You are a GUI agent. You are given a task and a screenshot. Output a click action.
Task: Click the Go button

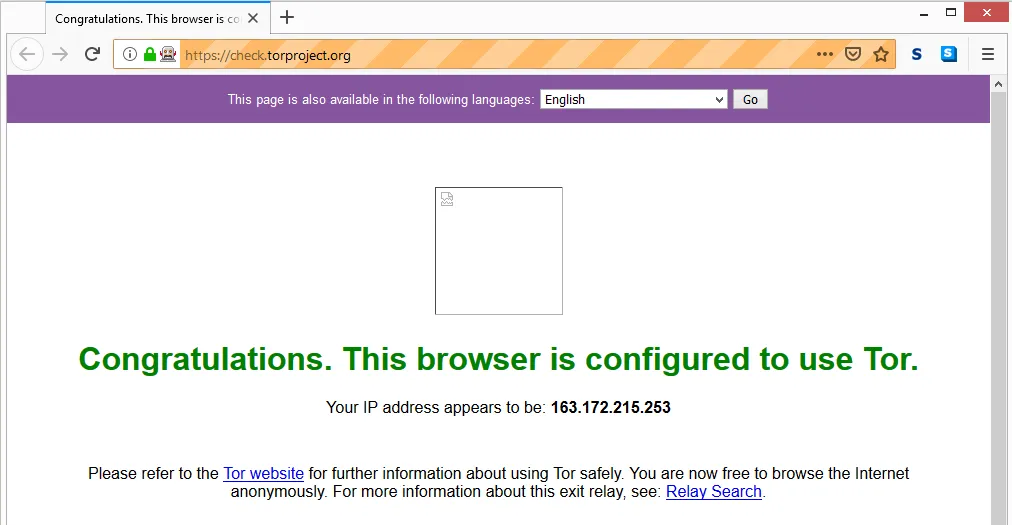750,99
